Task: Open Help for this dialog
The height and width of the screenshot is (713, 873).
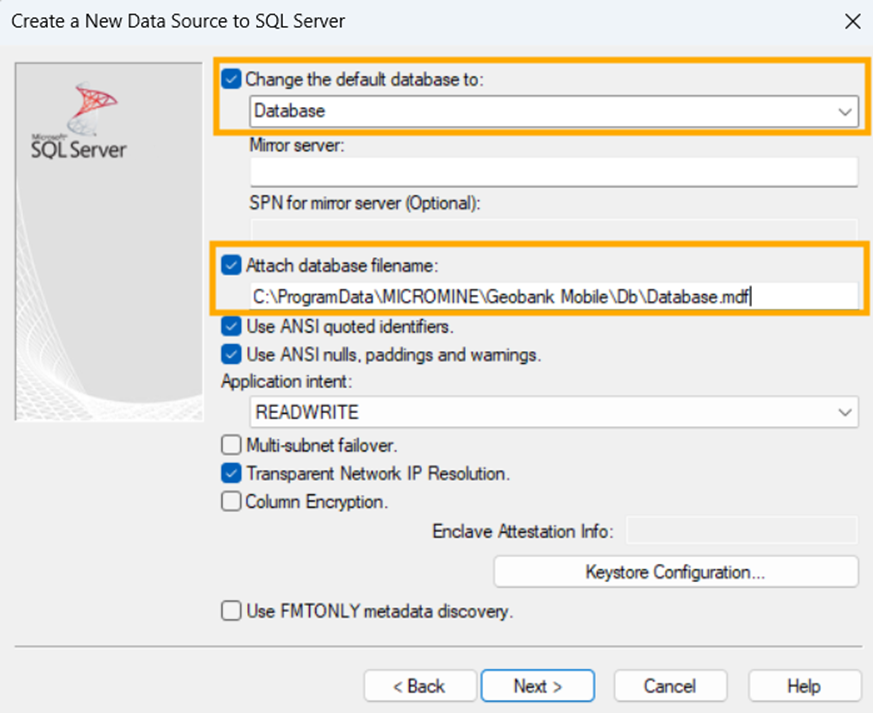Action: (803, 686)
